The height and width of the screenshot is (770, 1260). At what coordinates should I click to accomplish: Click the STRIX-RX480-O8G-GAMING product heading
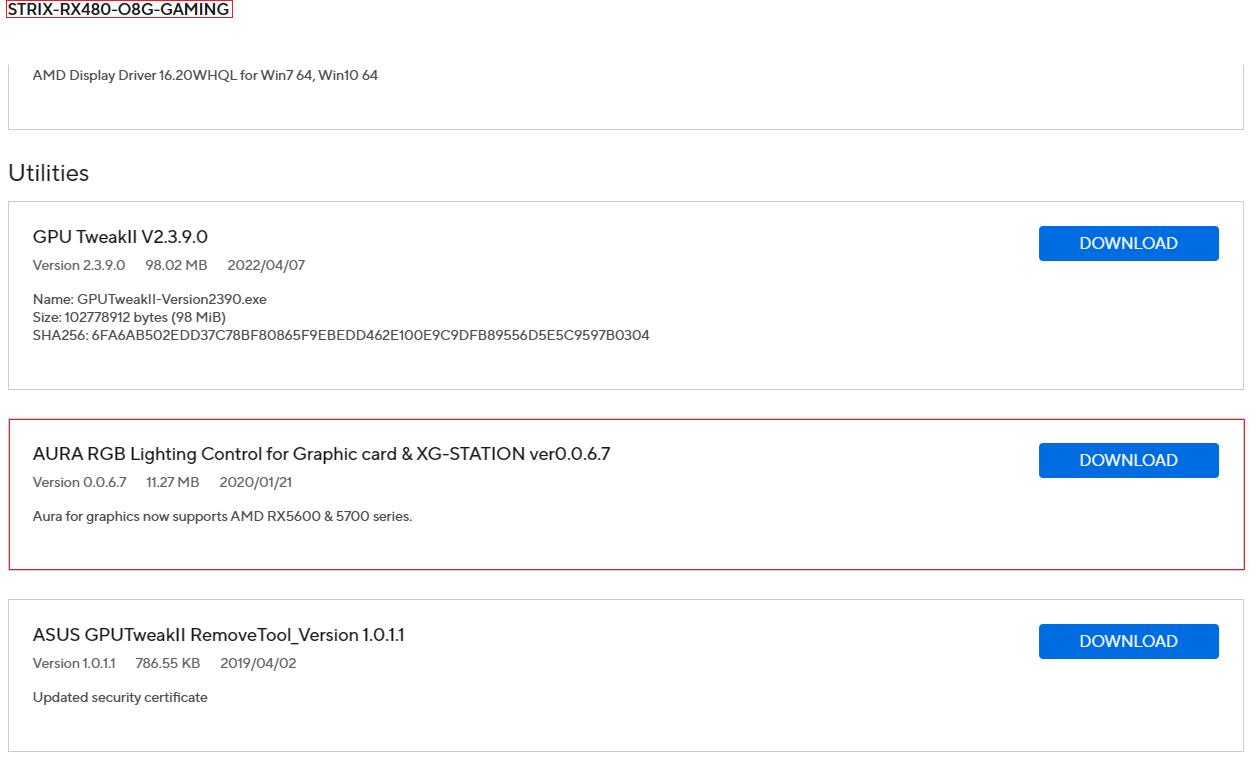click(119, 10)
